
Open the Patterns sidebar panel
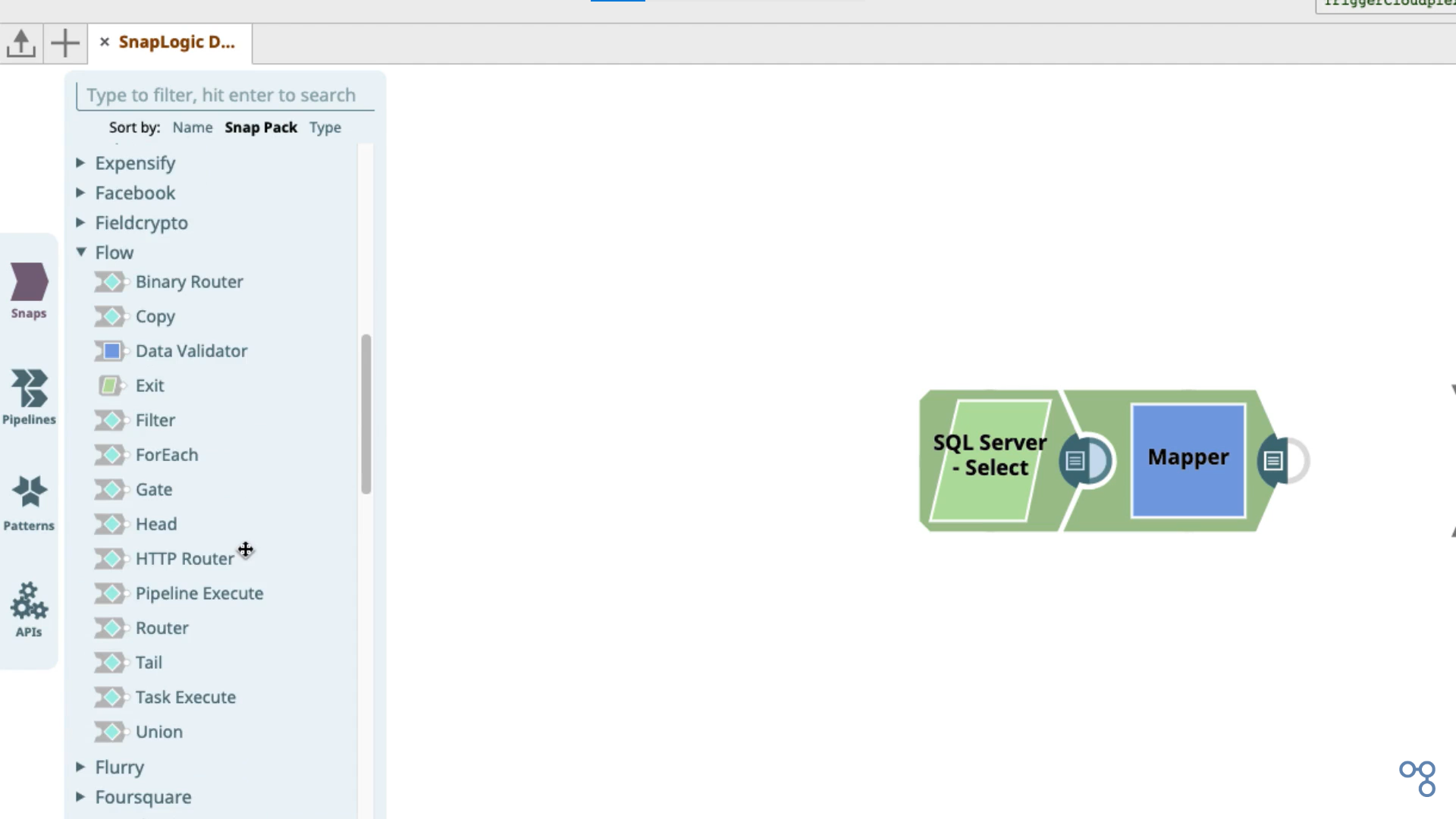pyautogui.click(x=29, y=504)
